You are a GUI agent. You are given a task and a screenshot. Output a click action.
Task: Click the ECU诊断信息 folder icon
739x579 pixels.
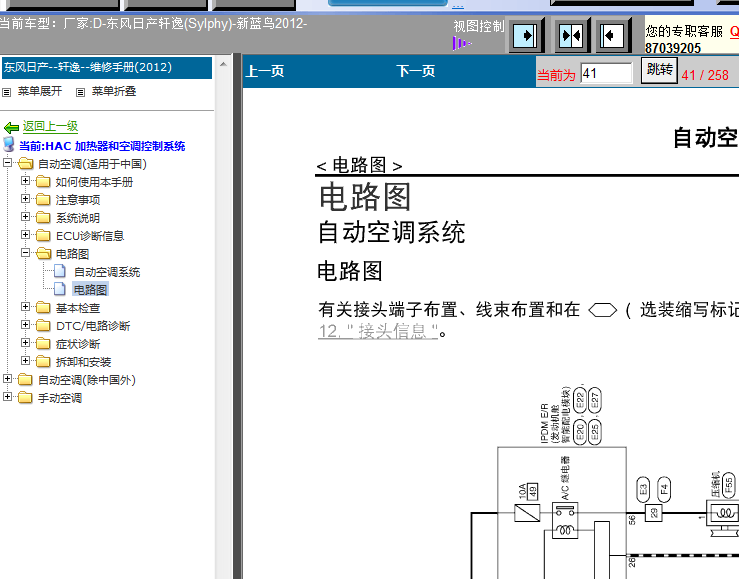pos(43,236)
